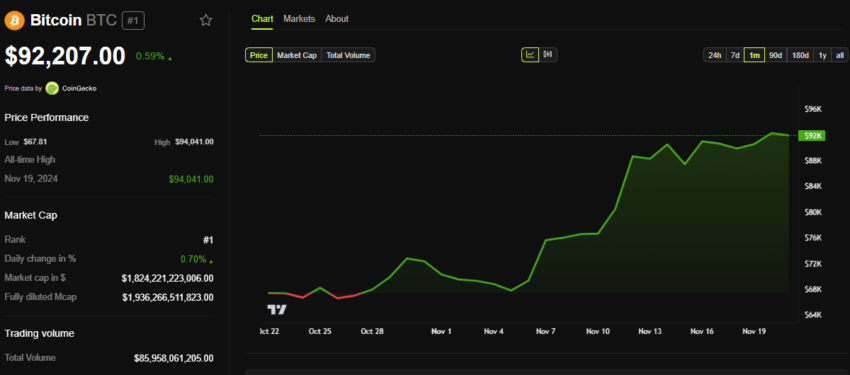Set the chart range to 90d

pyautogui.click(x=775, y=55)
